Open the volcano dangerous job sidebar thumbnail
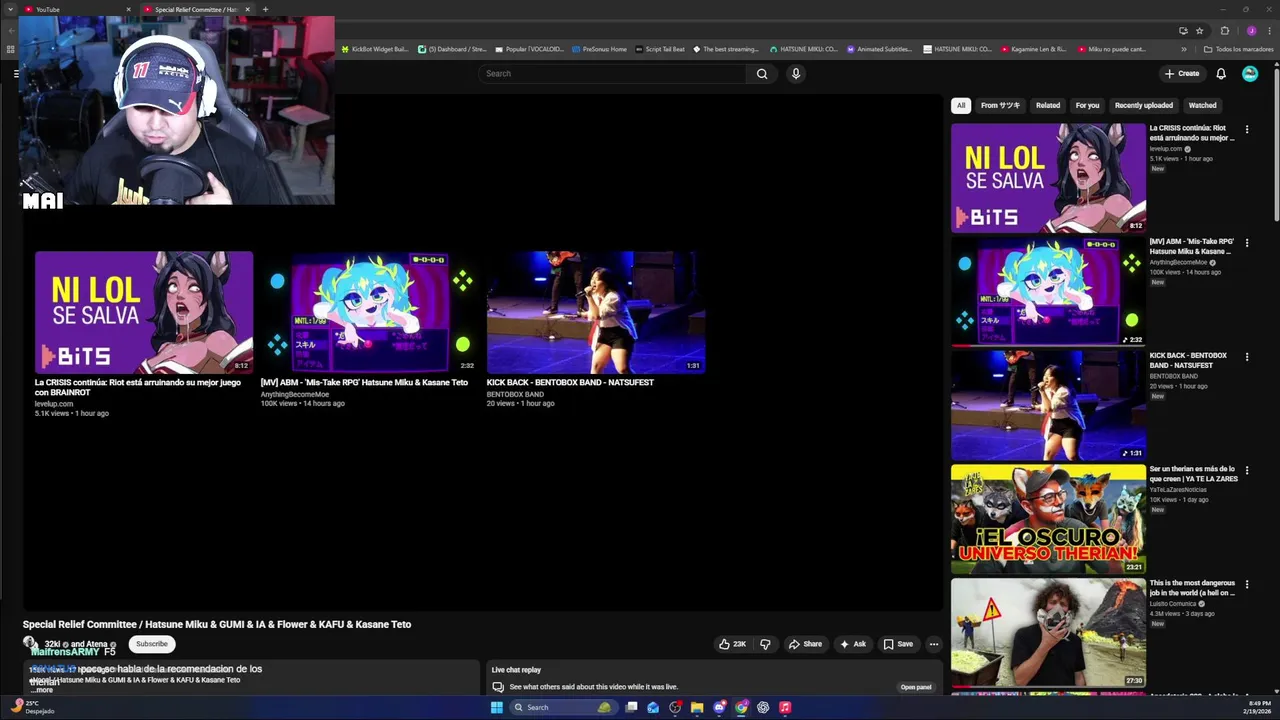Screen dimensions: 1280x720 coord(1048,633)
